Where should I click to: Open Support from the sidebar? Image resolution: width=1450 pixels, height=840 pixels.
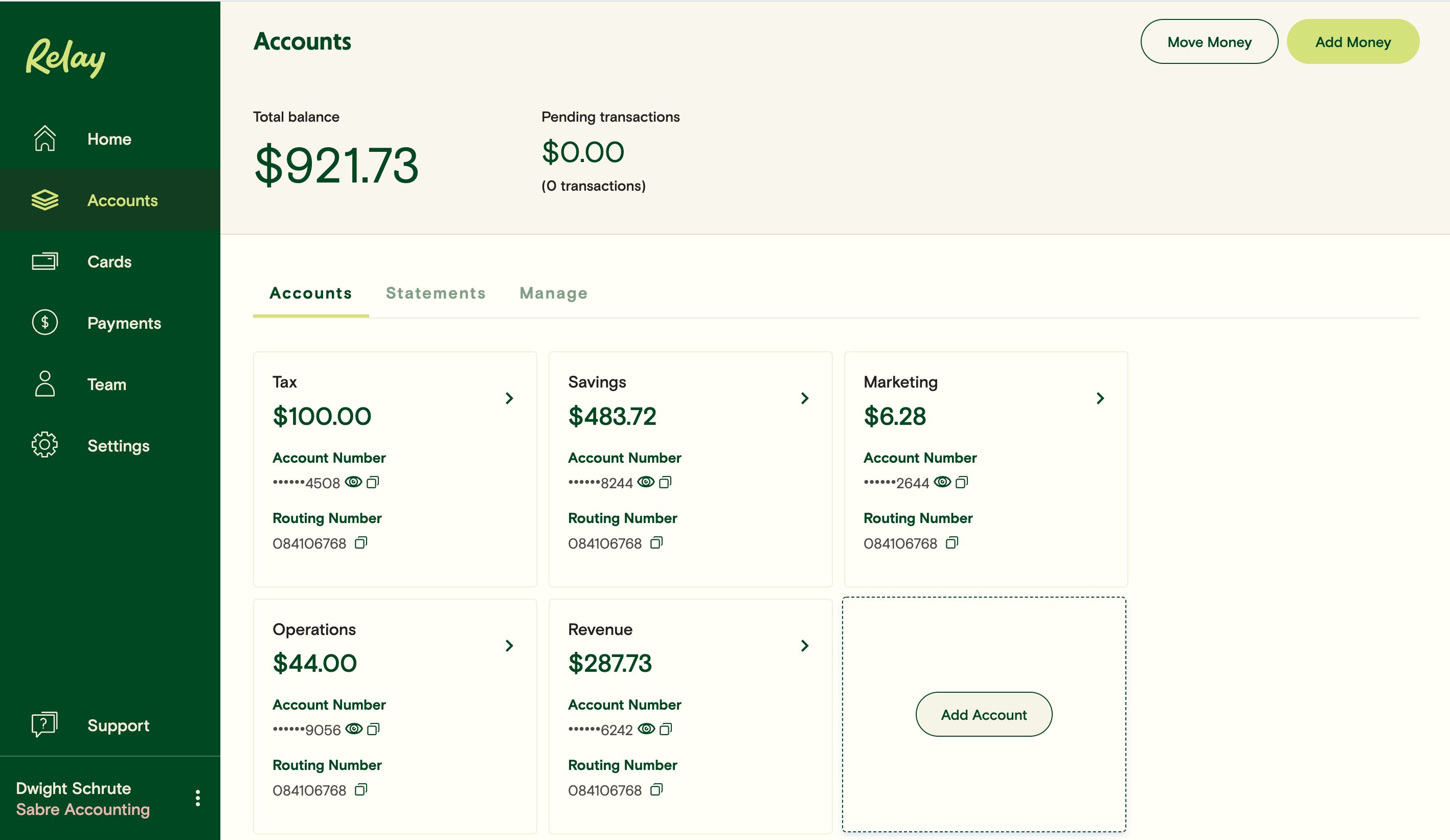118,725
